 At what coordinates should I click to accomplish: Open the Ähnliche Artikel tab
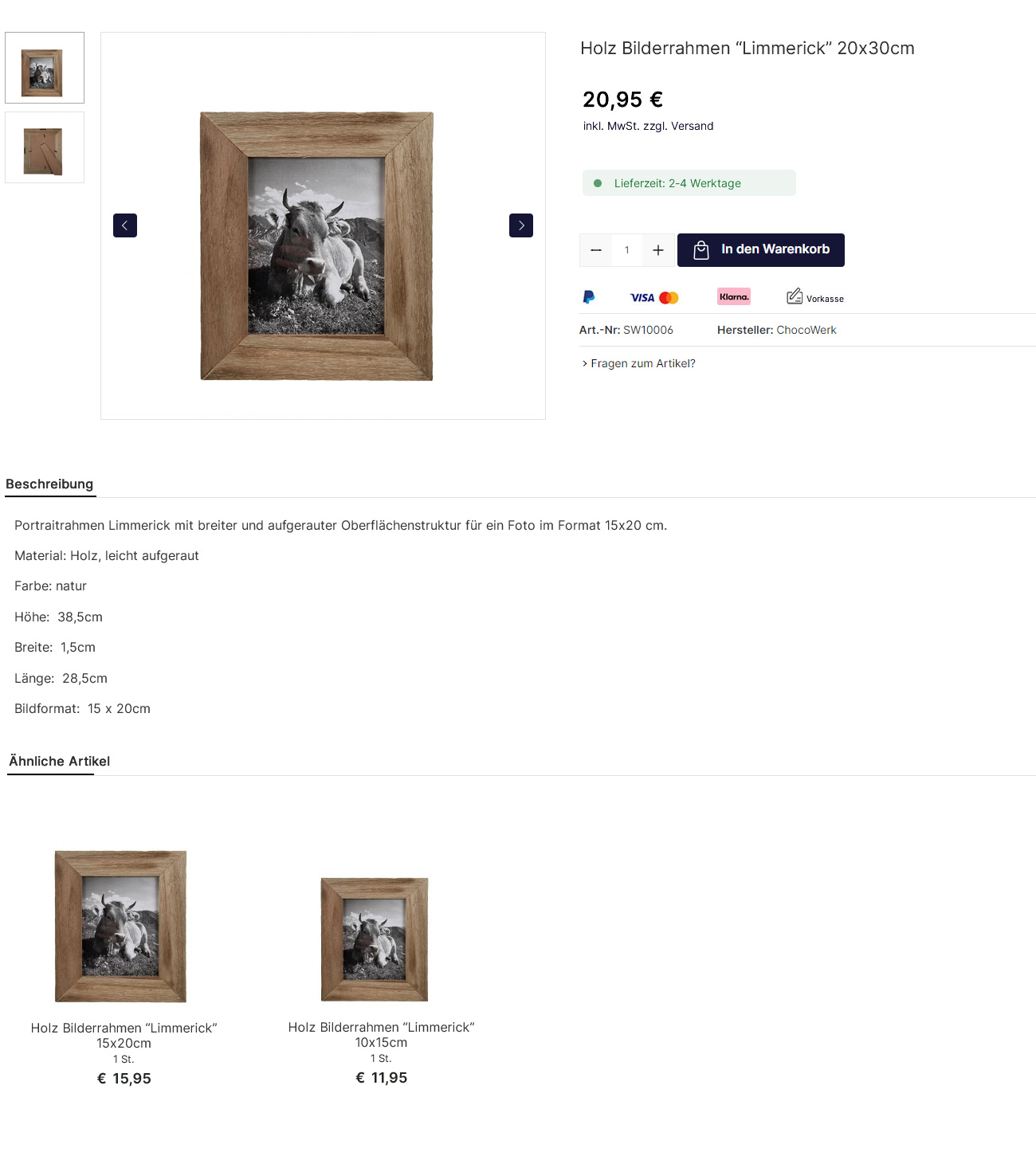(x=60, y=762)
